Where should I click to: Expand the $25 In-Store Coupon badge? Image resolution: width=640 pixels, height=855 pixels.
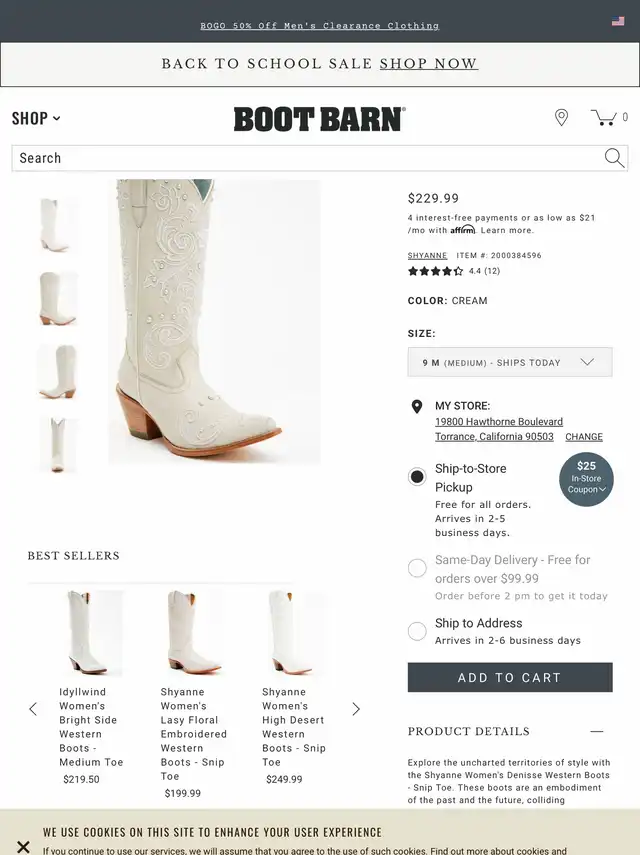586,479
